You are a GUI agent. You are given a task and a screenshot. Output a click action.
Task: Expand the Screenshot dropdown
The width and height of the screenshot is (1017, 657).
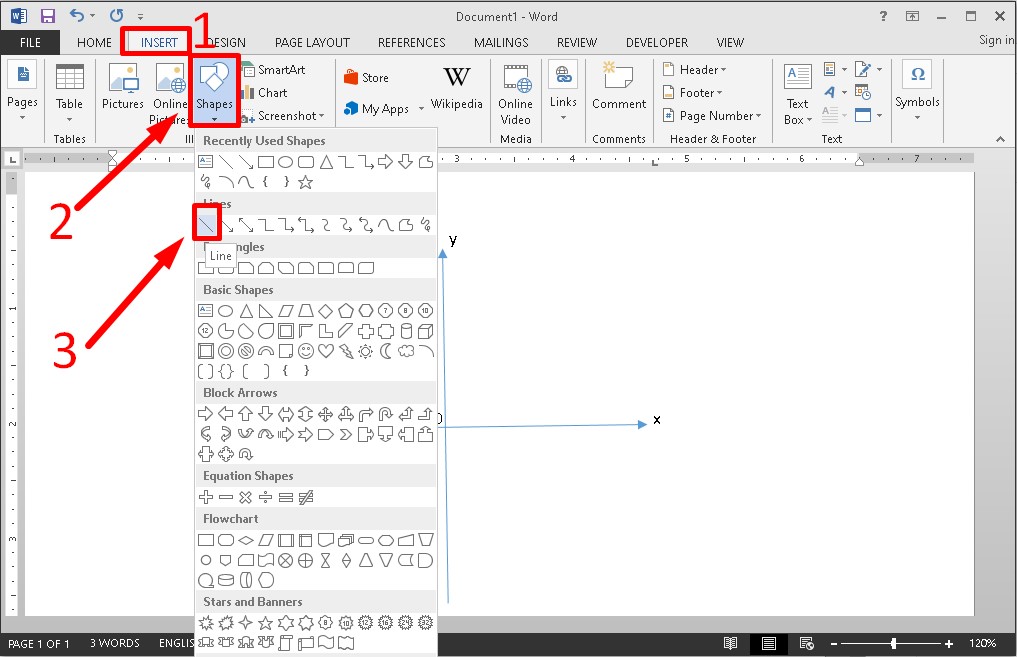[x=284, y=116]
